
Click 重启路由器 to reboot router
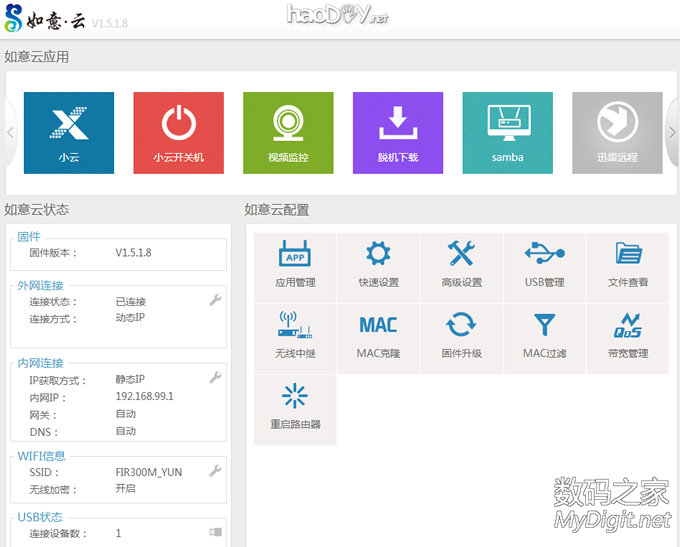click(x=295, y=409)
